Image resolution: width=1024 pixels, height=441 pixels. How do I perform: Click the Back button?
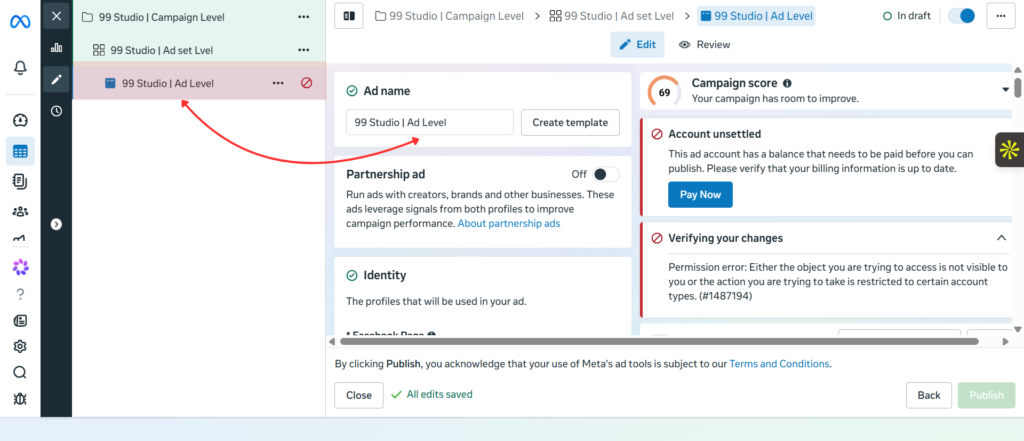pos(929,395)
